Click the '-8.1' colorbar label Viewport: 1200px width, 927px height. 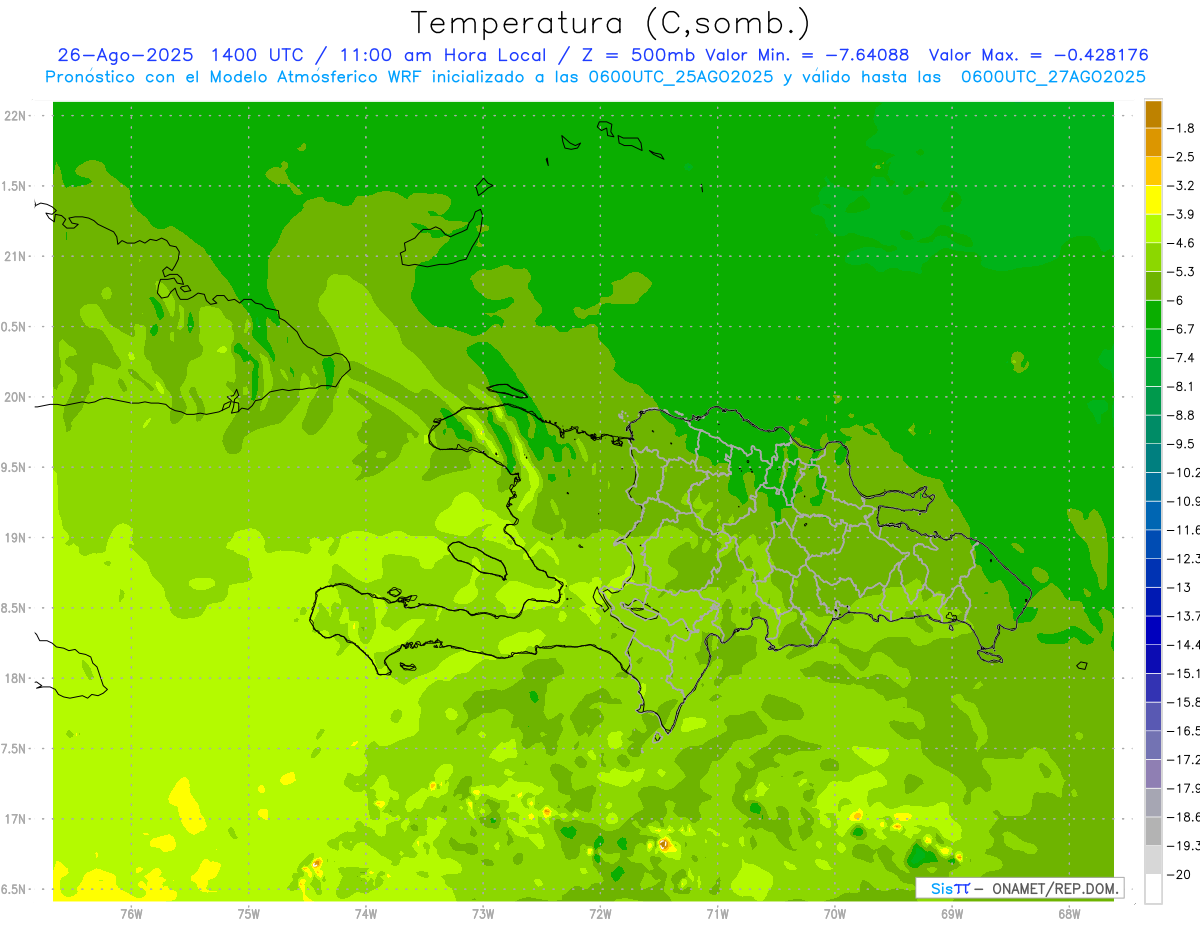[x=1183, y=386]
